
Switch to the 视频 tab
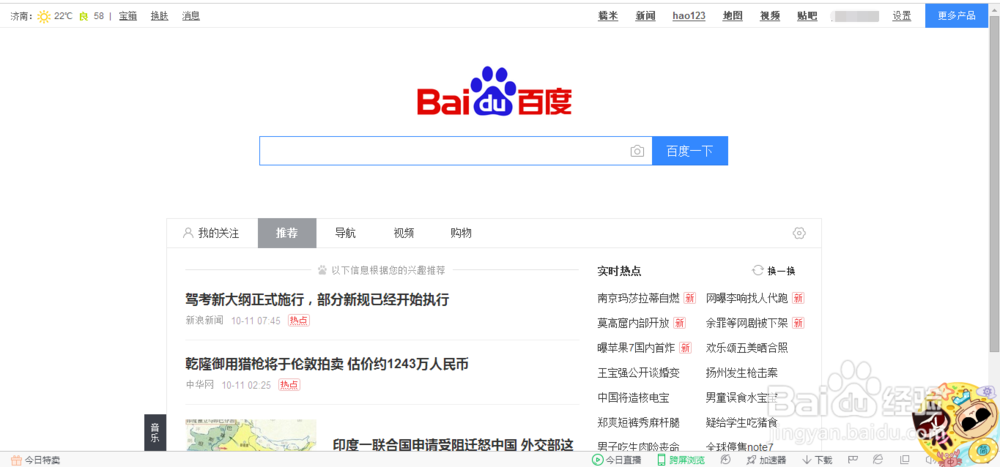tap(404, 234)
